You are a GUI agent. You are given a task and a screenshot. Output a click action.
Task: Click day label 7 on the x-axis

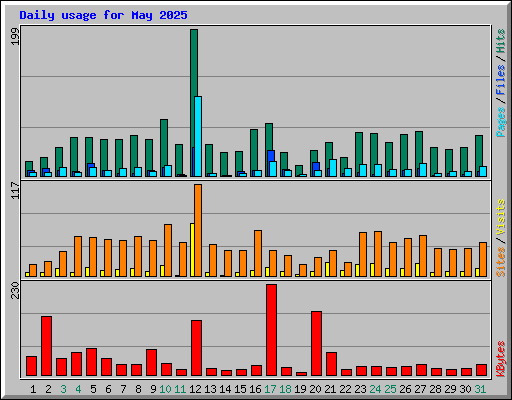[x=123, y=389]
